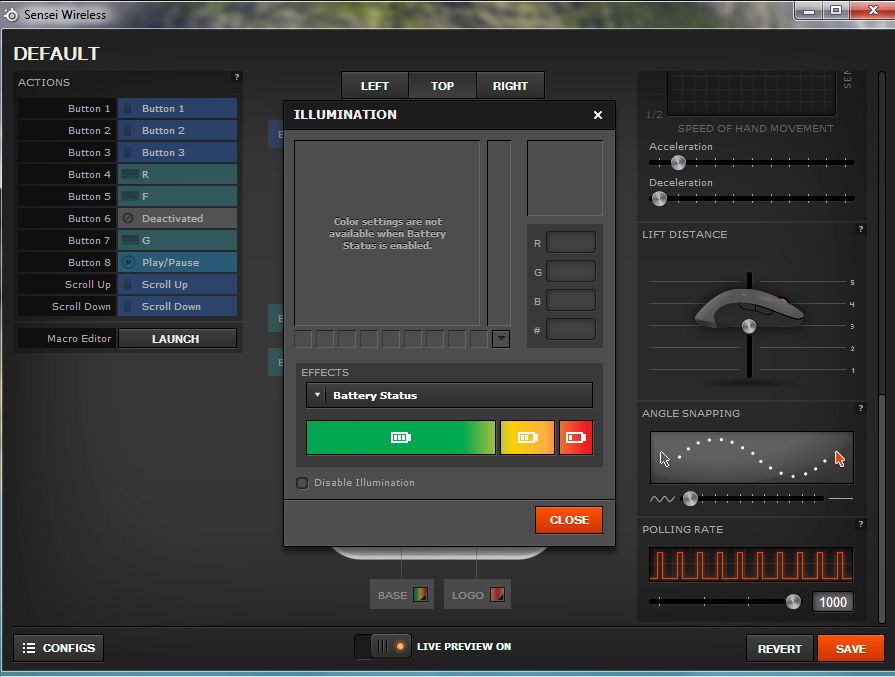This screenshot has width=895, height=677.
Task: Open the Battery Status effects dropdown
Action: tap(449, 396)
